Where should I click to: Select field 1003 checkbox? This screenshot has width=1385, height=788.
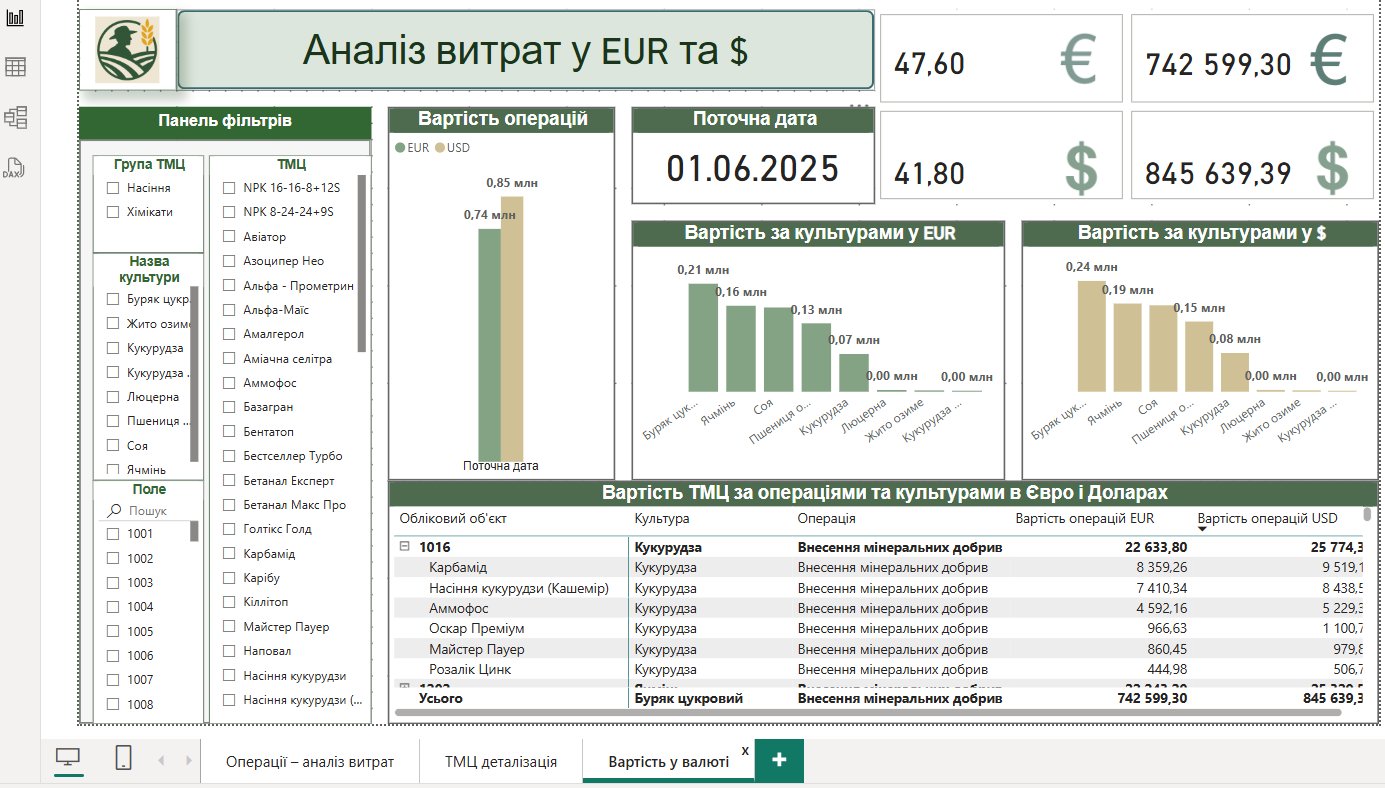tap(113, 583)
